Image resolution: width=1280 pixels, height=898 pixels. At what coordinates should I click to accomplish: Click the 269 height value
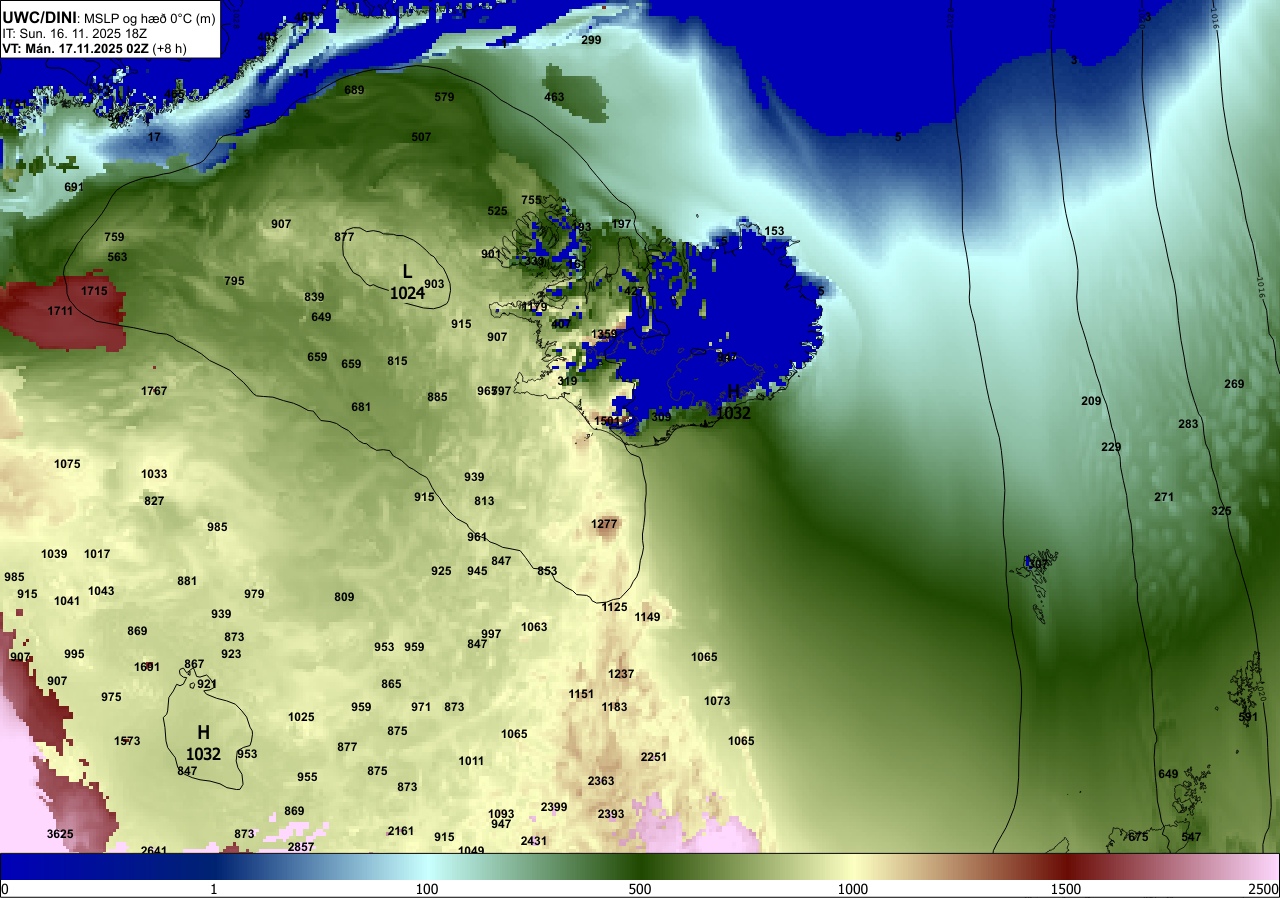[1234, 384]
